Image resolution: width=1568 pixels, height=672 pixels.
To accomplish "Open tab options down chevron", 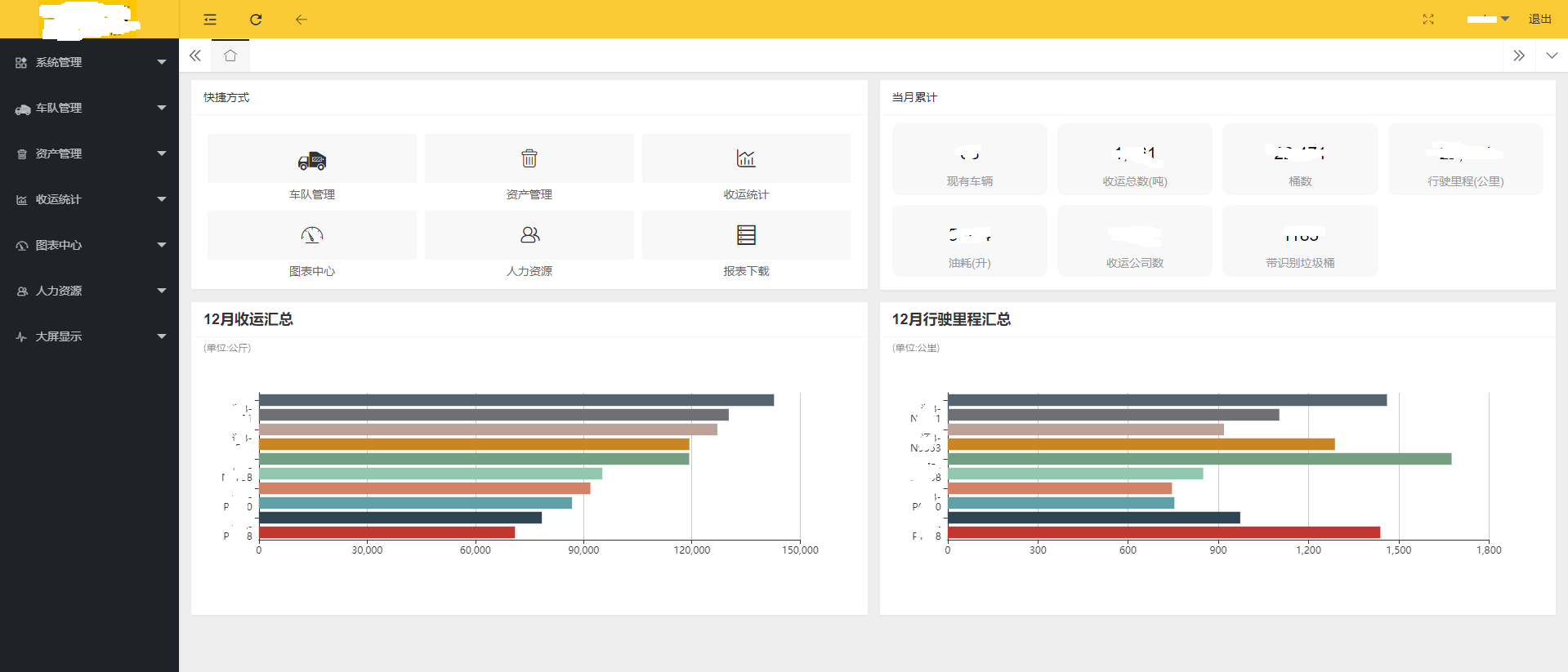I will pos(1552,56).
